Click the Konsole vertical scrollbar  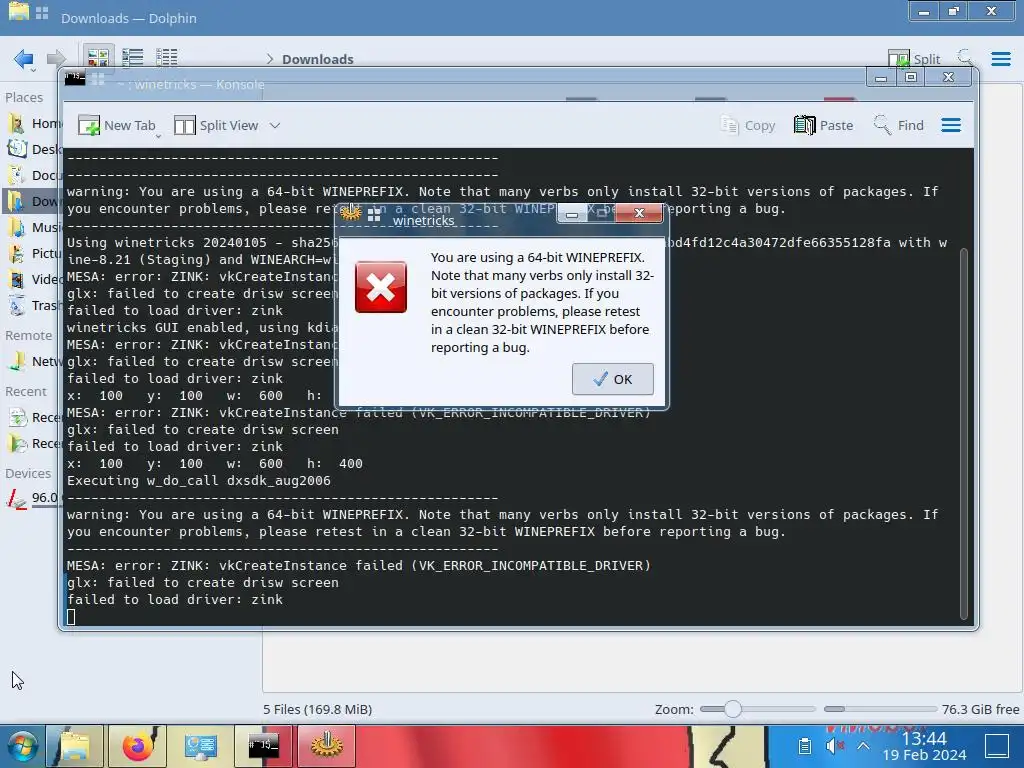click(963, 434)
